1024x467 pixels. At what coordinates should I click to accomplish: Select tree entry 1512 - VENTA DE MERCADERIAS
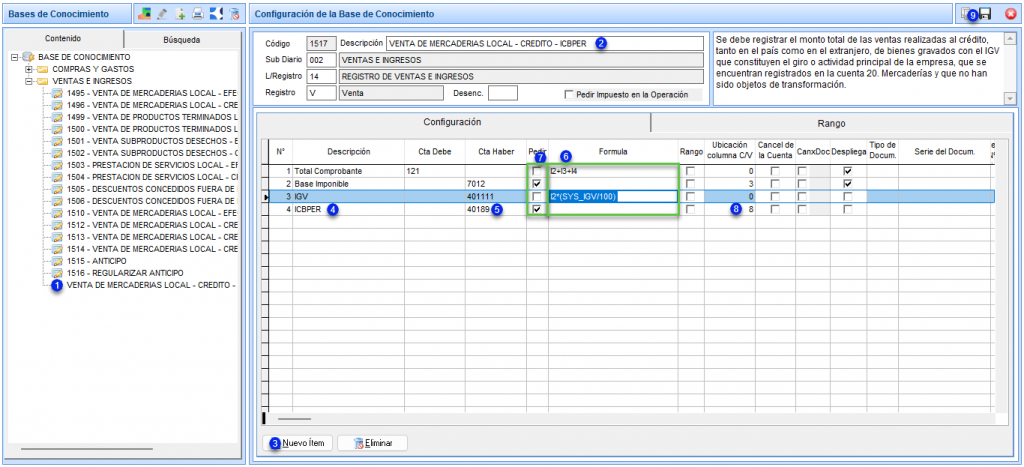tap(152, 225)
